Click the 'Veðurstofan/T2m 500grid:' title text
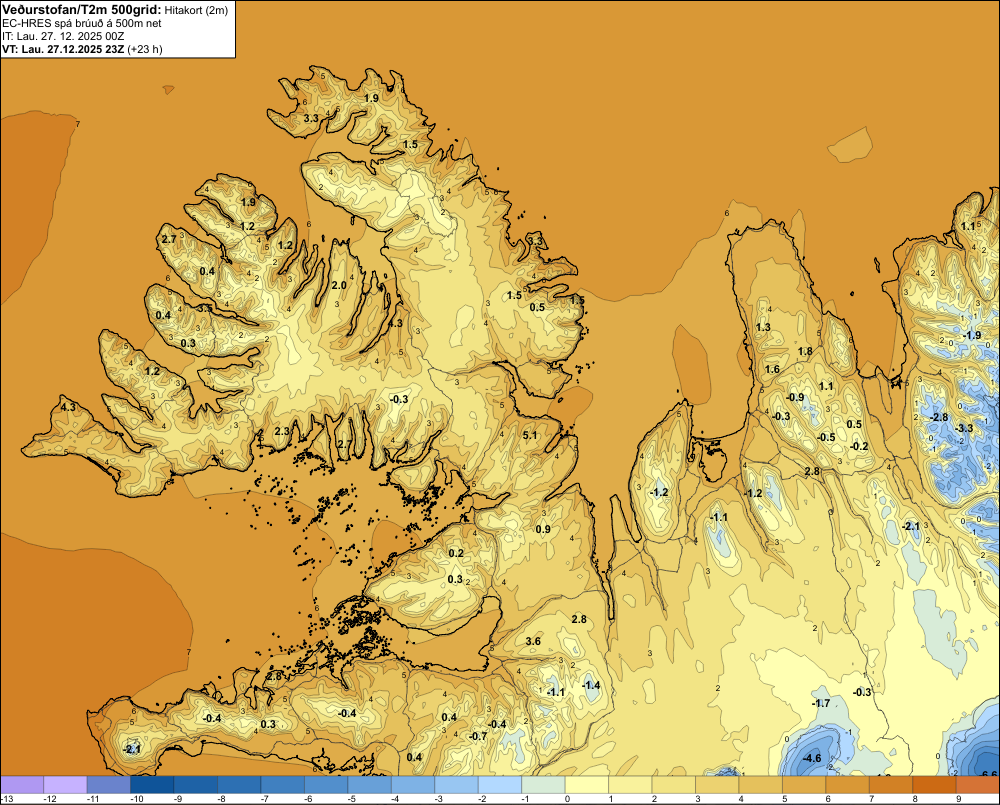Screen dimensions: 1000x805 pos(82,9)
